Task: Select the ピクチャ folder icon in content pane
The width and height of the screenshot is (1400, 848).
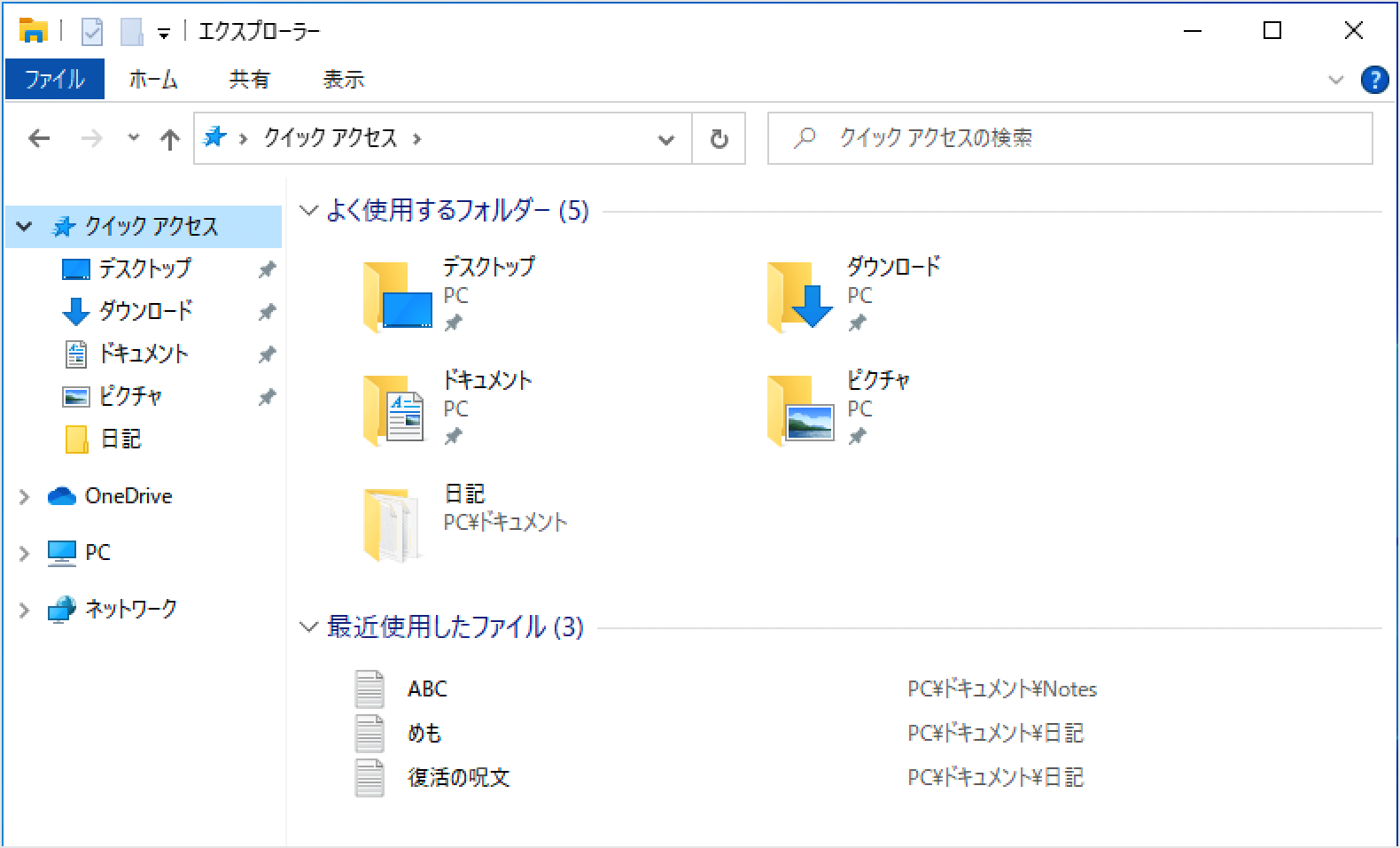Action: coord(801,409)
